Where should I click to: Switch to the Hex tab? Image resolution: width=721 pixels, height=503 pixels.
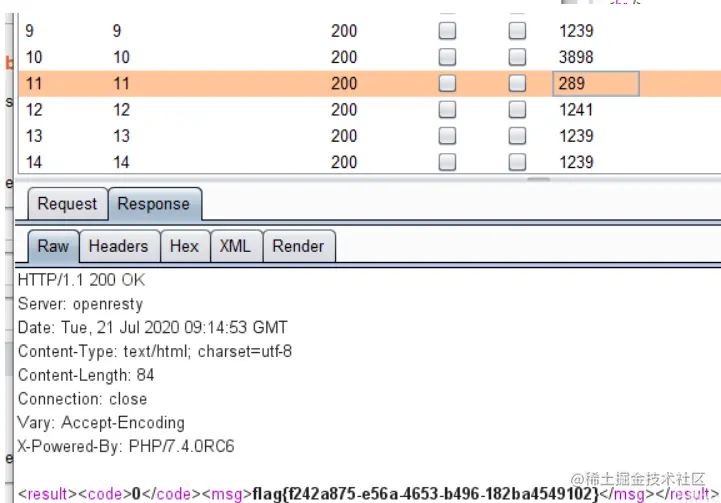184,246
